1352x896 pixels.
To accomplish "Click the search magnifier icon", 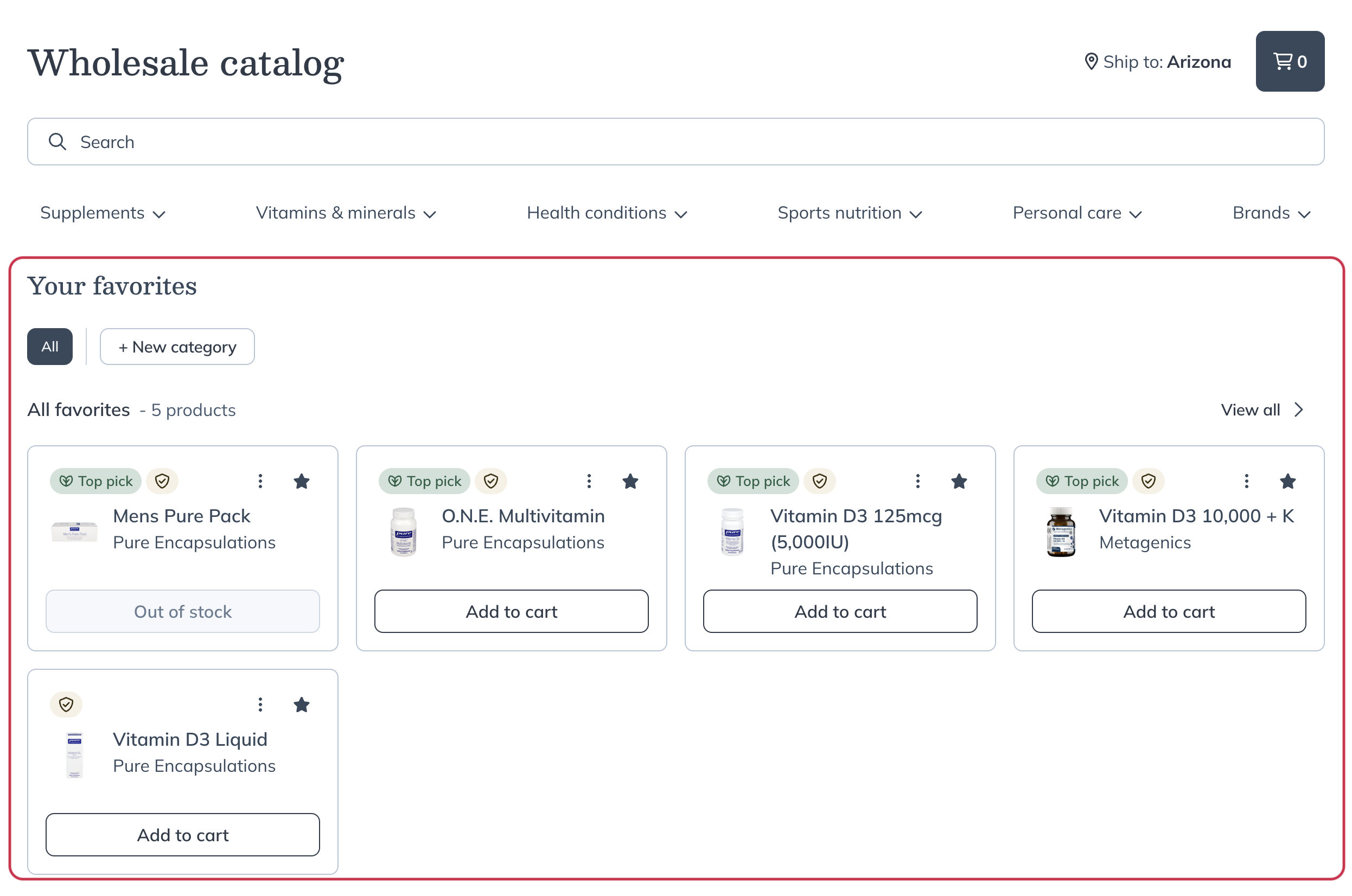I will click(x=57, y=142).
